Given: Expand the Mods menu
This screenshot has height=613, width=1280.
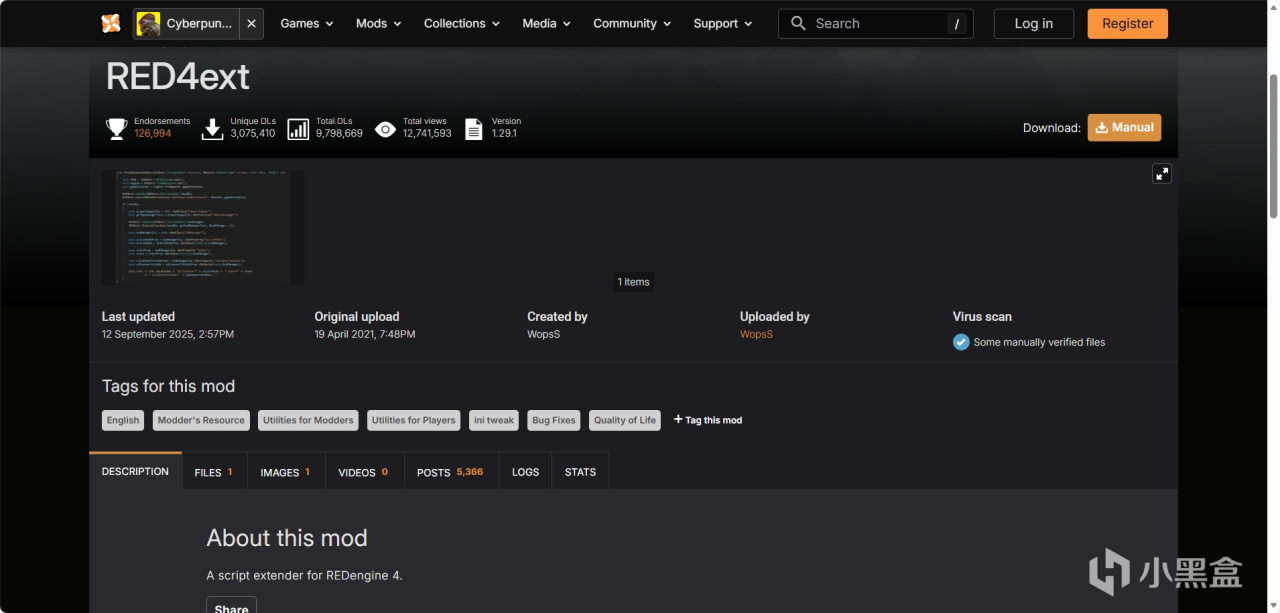Looking at the screenshot, I should [x=378, y=23].
